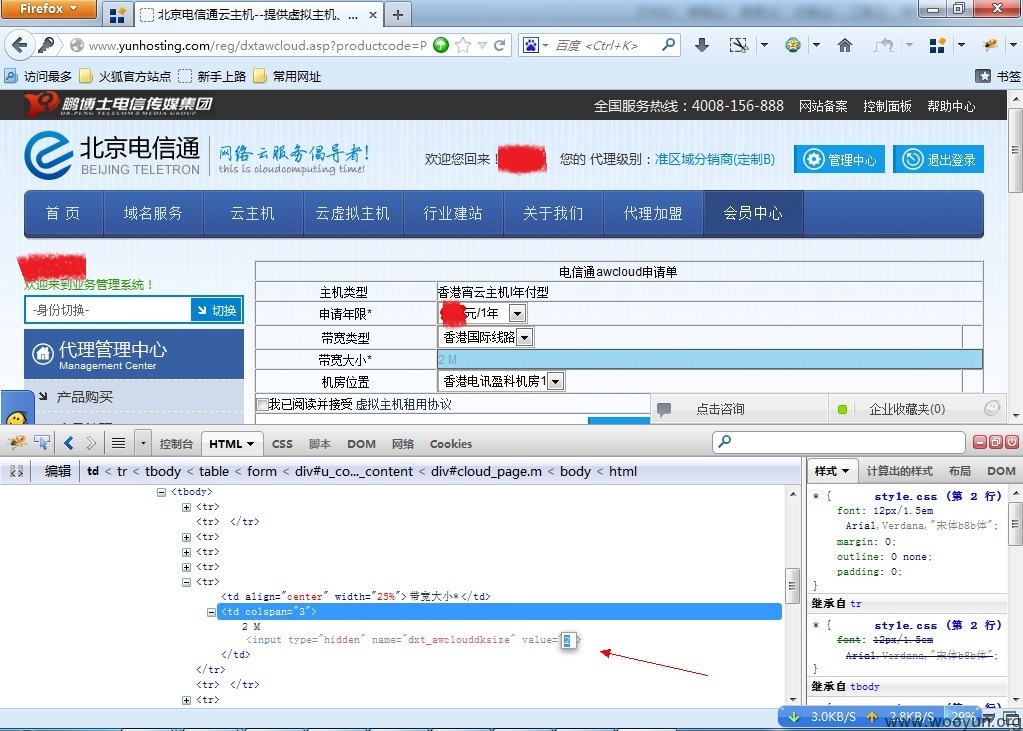The height and width of the screenshot is (731, 1023).
Task: Click 云主机 in the site navigation
Action: [253, 213]
